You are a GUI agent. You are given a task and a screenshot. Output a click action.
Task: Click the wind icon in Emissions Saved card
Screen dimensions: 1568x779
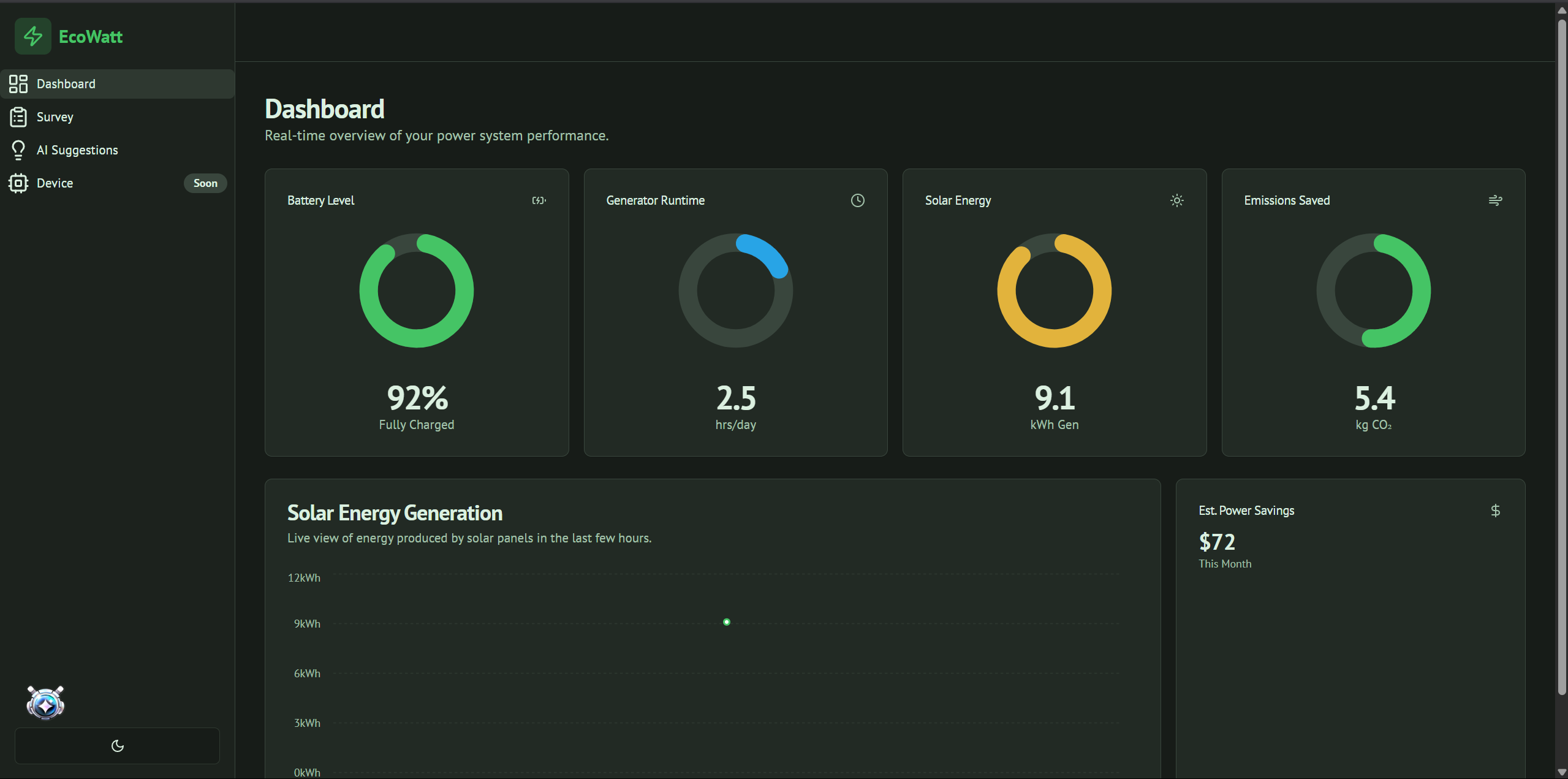pyautogui.click(x=1495, y=200)
